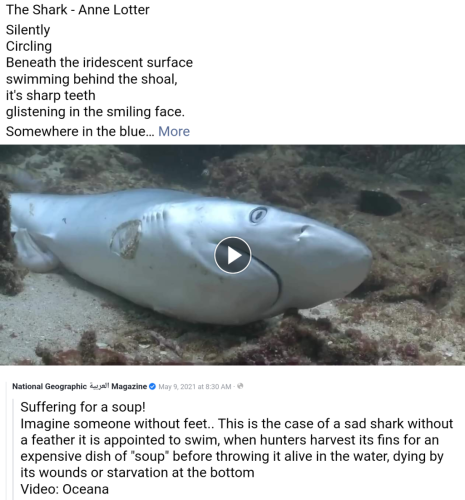Screen dimensions: 465x500
Task: Click the poem line swimming behind the shoal
Action: pos(92,79)
